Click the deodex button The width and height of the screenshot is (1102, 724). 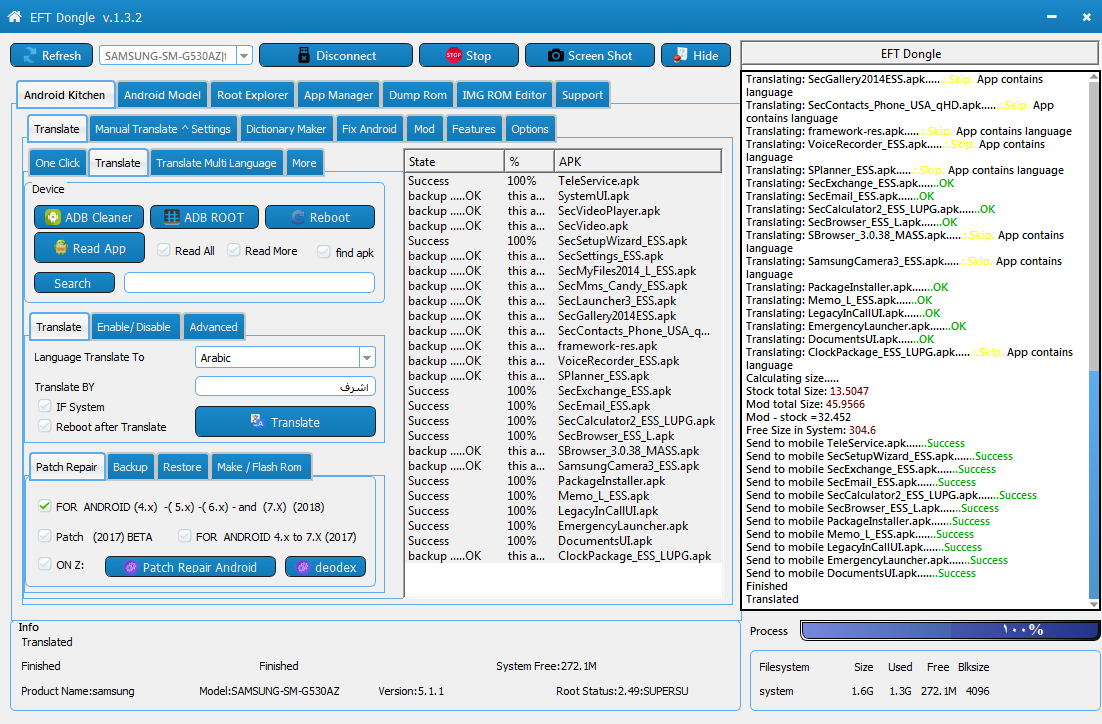(325, 567)
